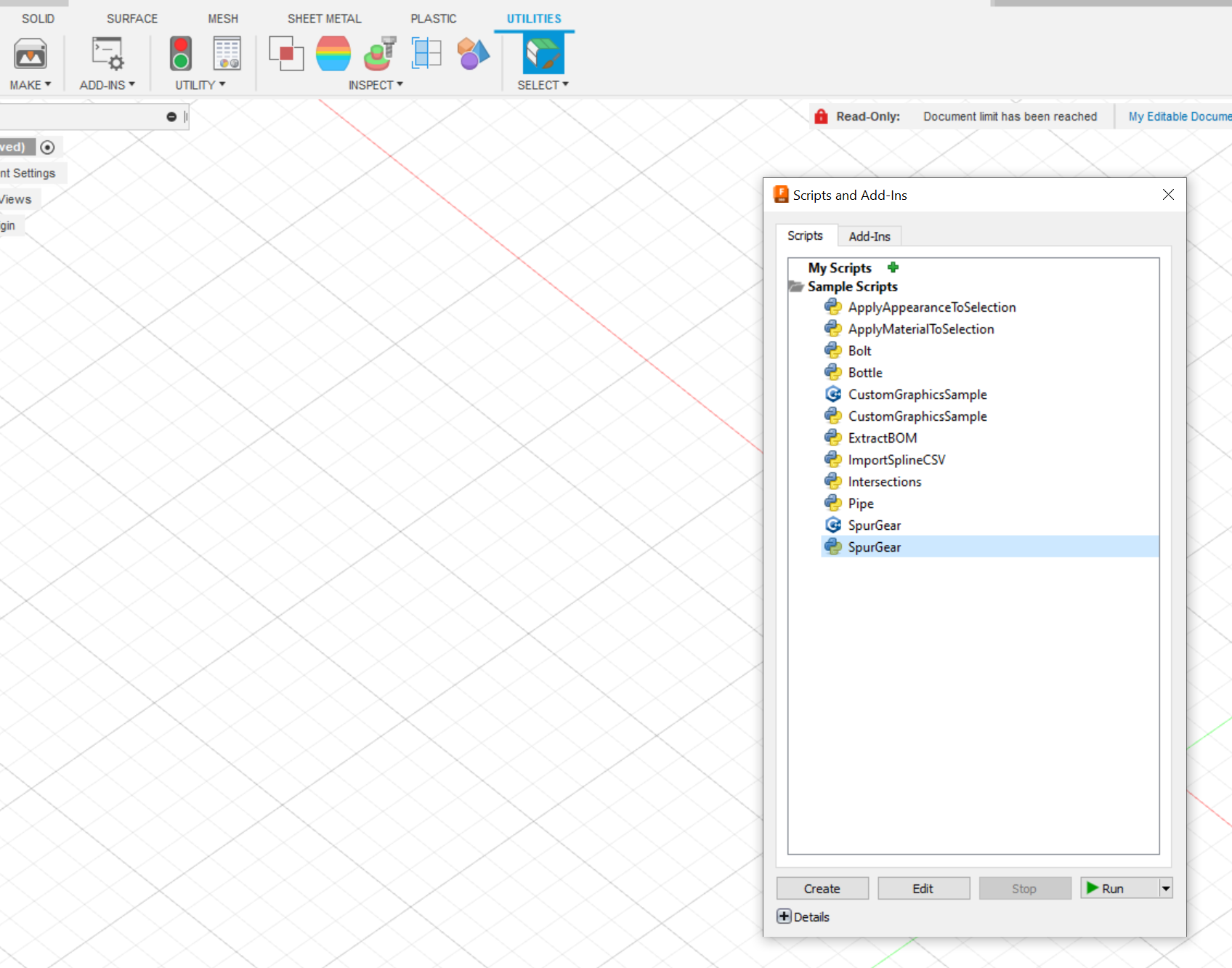Click the table sheet icon in Utility group
This screenshot has height=968, width=1232.
[227, 54]
